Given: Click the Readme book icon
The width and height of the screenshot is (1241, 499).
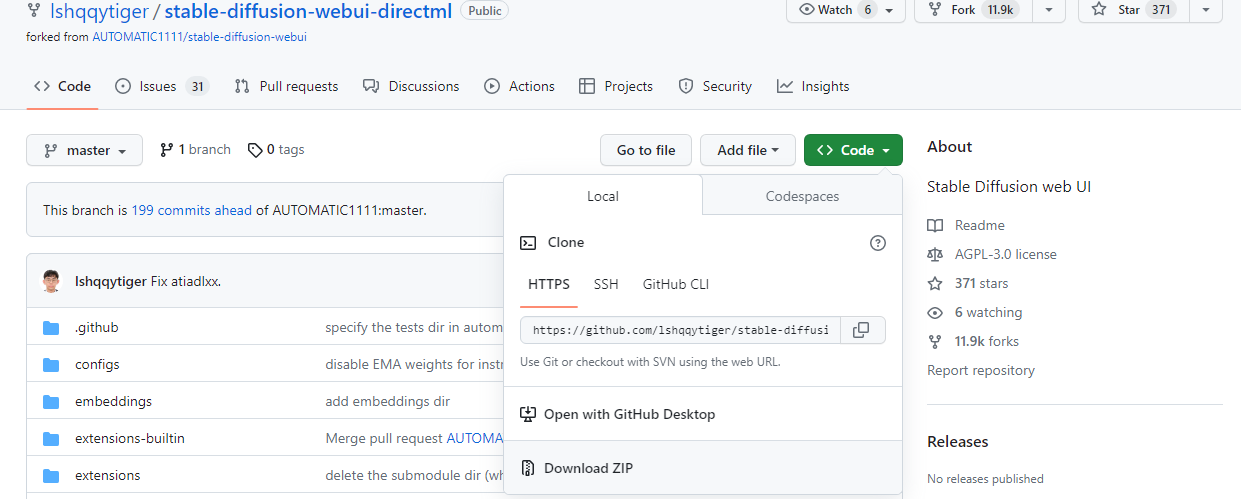Looking at the screenshot, I should pos(935,226).
